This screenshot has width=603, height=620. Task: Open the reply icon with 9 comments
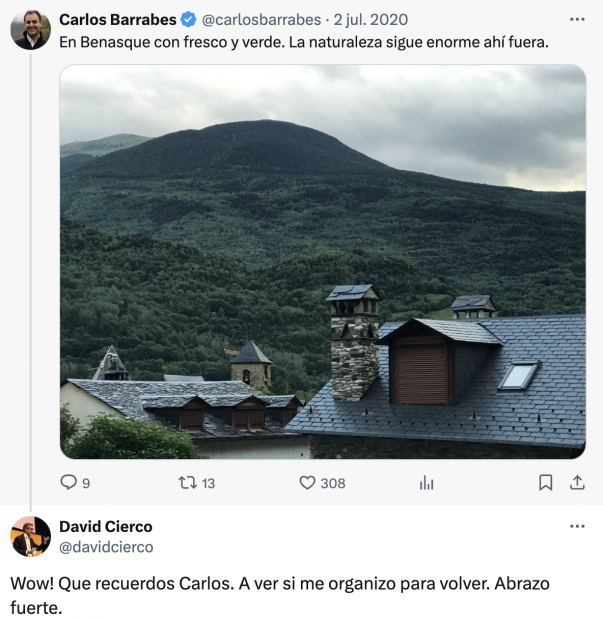[68, 482]
